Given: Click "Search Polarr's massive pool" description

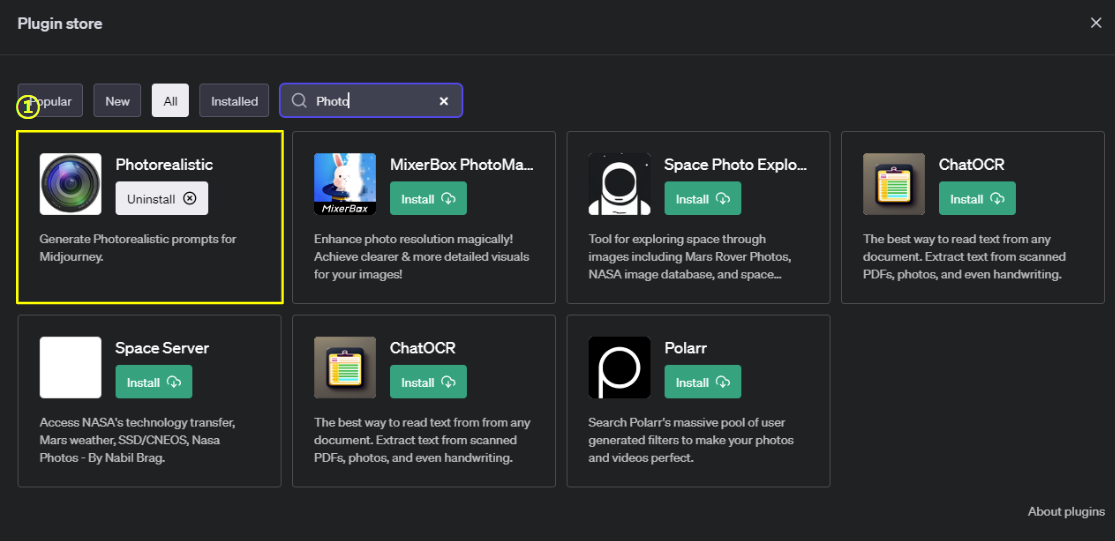Looking at the screenshot, I should pyautogui.click(x=691, y=439).
